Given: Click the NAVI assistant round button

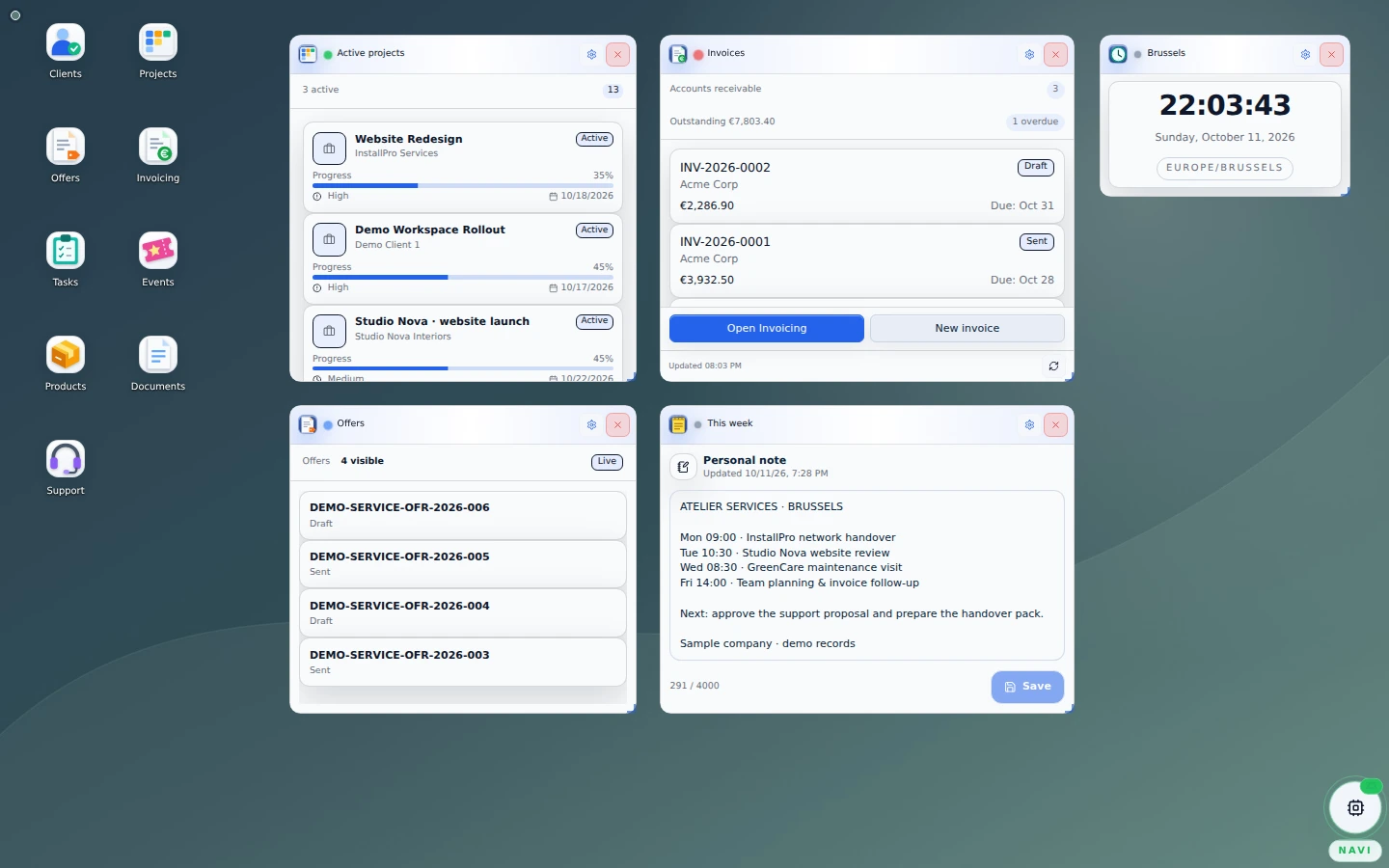Looking at the screenshot, I should [1355, 808].
